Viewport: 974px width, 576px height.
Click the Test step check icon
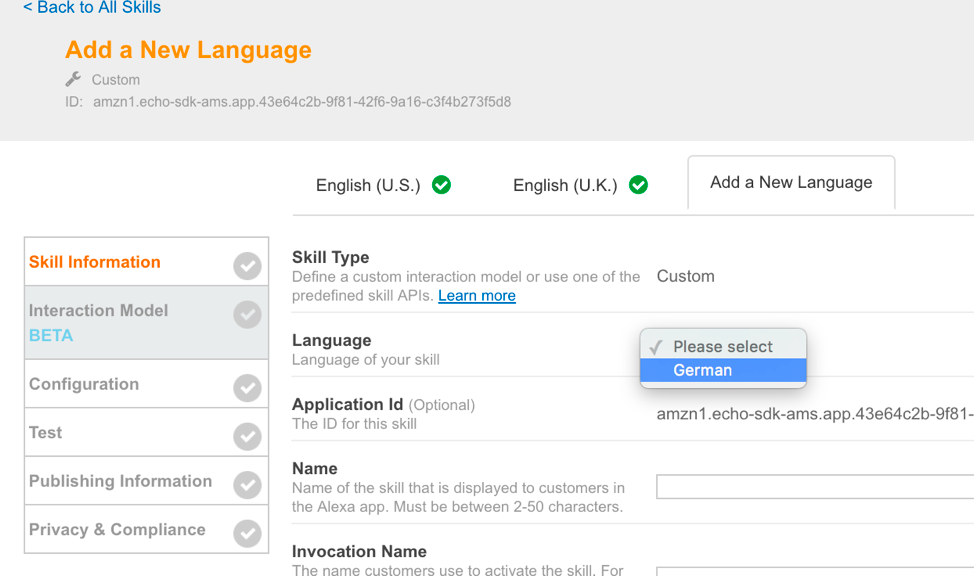(x=247, y=437)
